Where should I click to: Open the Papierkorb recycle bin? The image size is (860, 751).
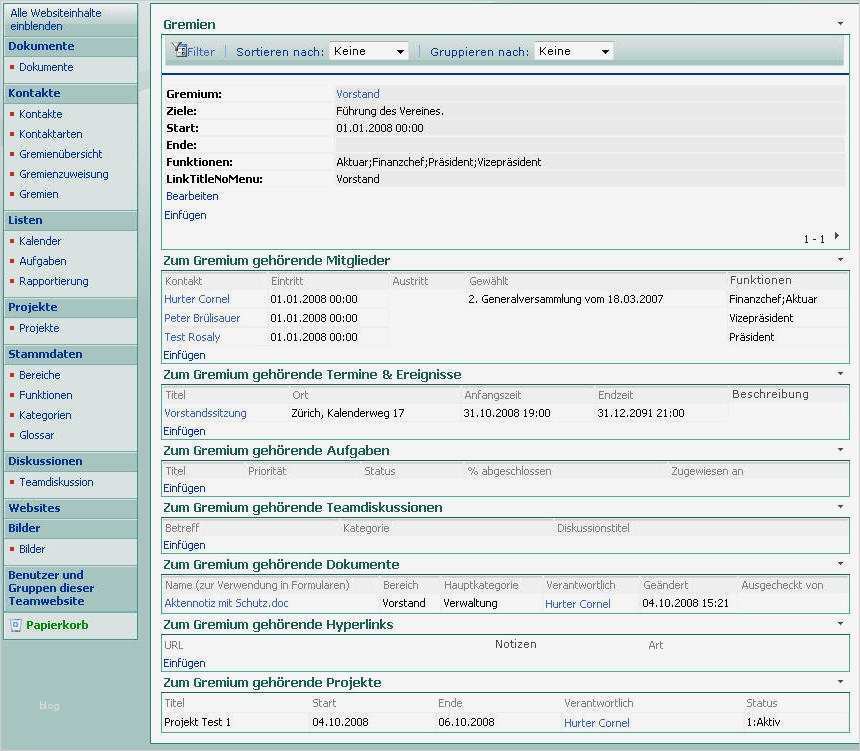pos(57,625)
